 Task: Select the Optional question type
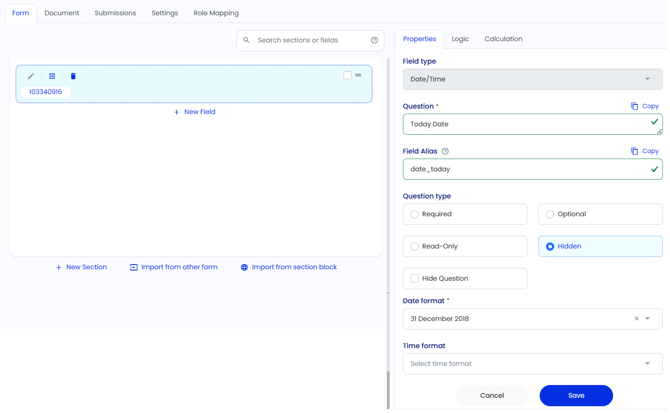[x=600, y=214]
